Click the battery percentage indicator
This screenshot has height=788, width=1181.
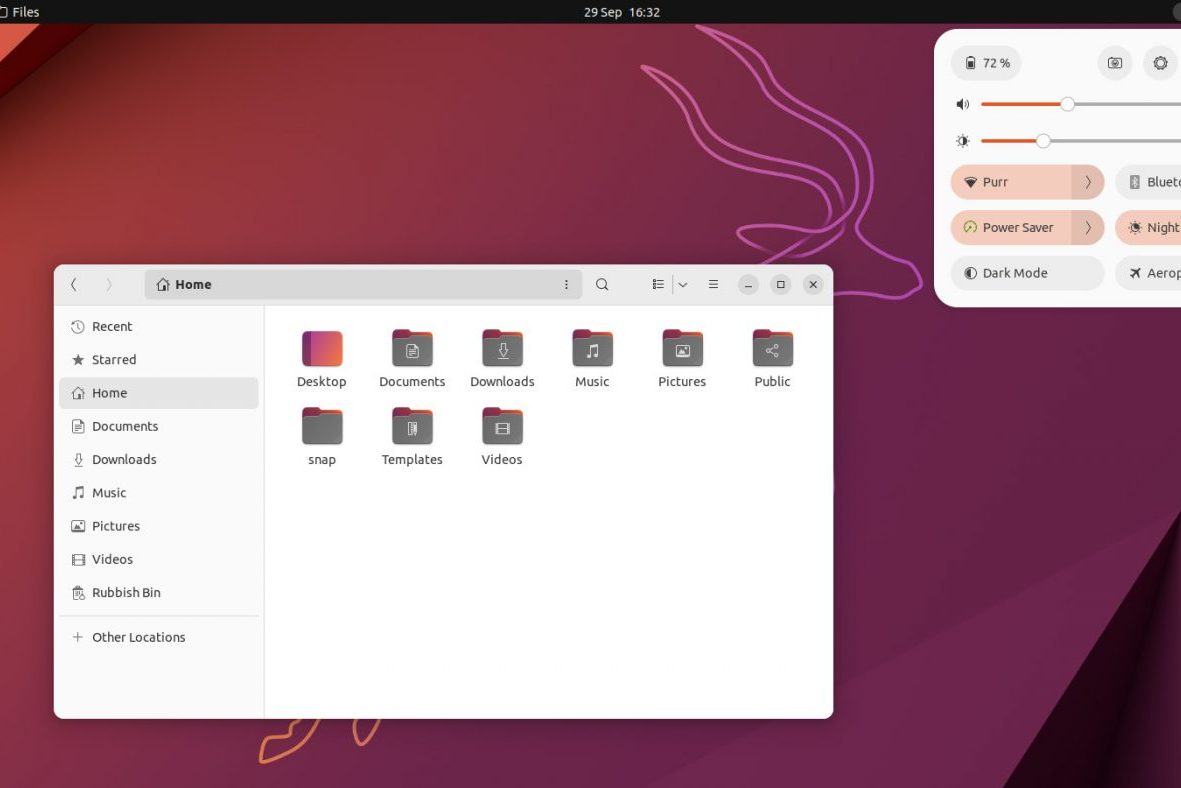984,62
